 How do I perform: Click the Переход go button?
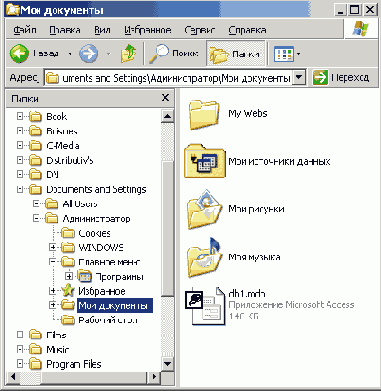tap(341, 78)
